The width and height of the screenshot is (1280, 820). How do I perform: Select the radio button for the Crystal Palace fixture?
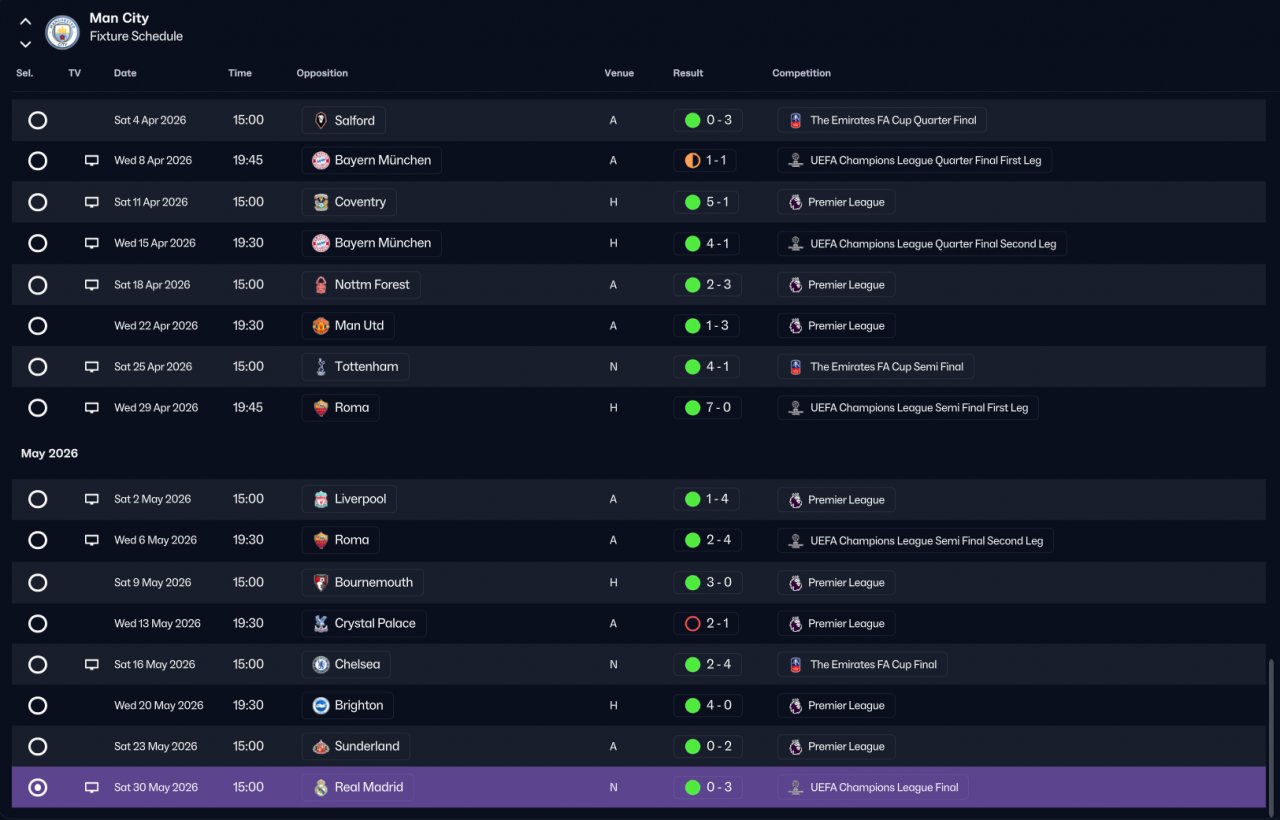click(x=38, y=624)
